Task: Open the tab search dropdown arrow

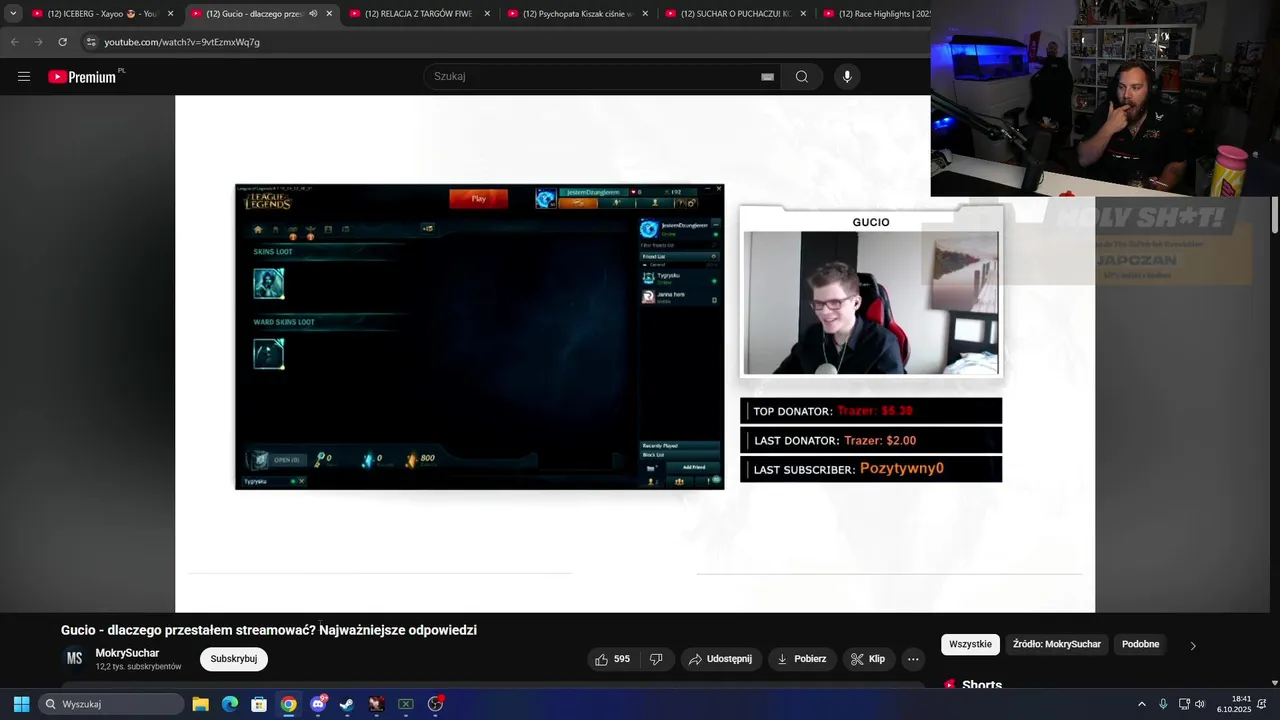Action: coord(13,14)
